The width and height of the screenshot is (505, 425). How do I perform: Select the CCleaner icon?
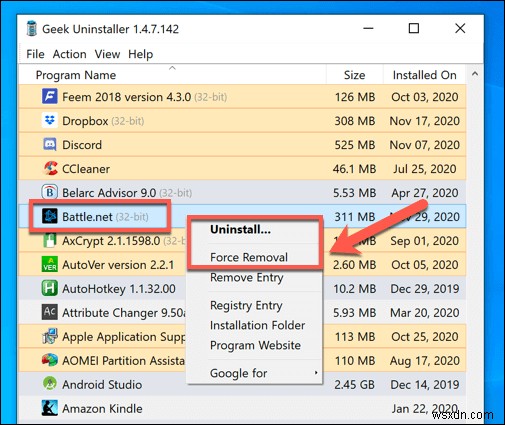50,168
